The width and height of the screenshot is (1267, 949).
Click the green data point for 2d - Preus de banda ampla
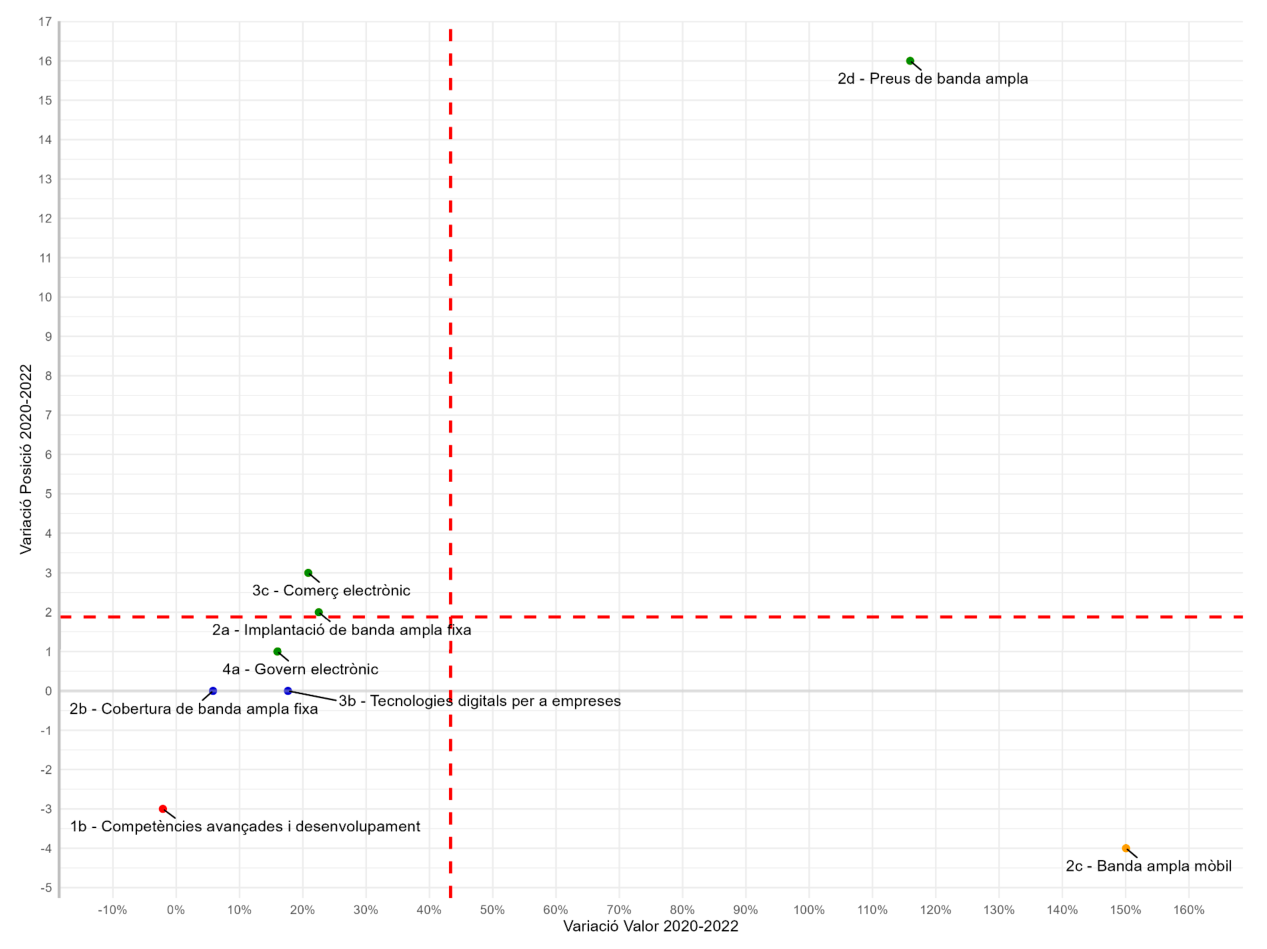coord(910,61)
